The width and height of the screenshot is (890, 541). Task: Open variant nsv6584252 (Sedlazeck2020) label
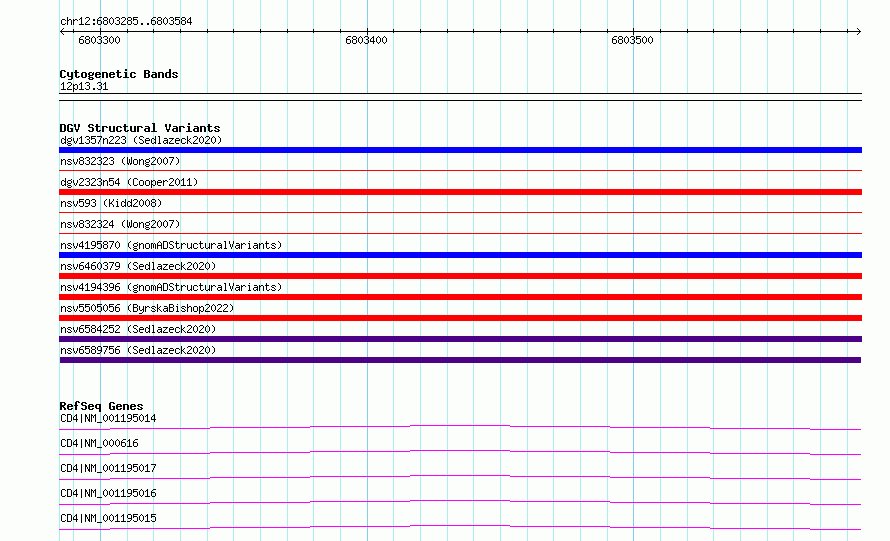pyautogui.click(x=138, y=329)
